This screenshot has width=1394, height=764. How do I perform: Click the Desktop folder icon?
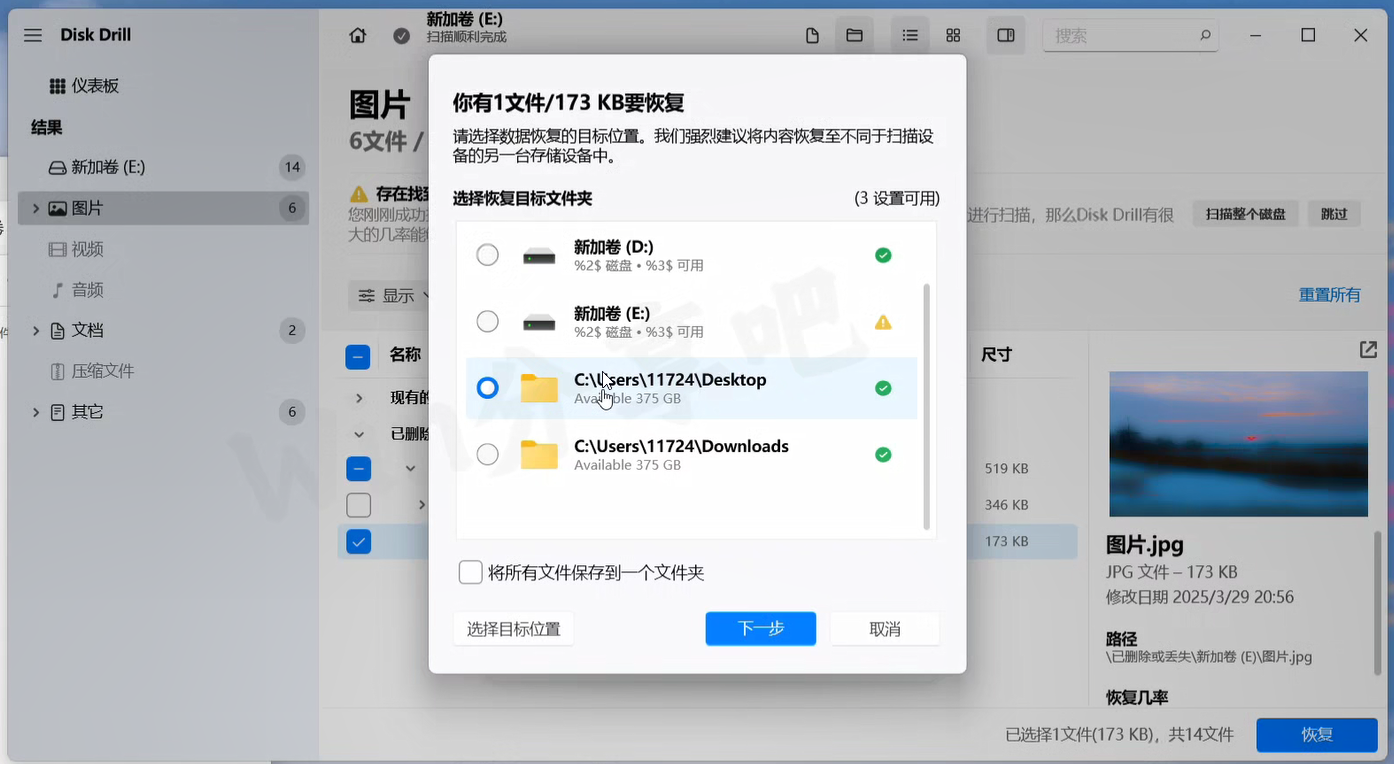click(x=539, y=388)
